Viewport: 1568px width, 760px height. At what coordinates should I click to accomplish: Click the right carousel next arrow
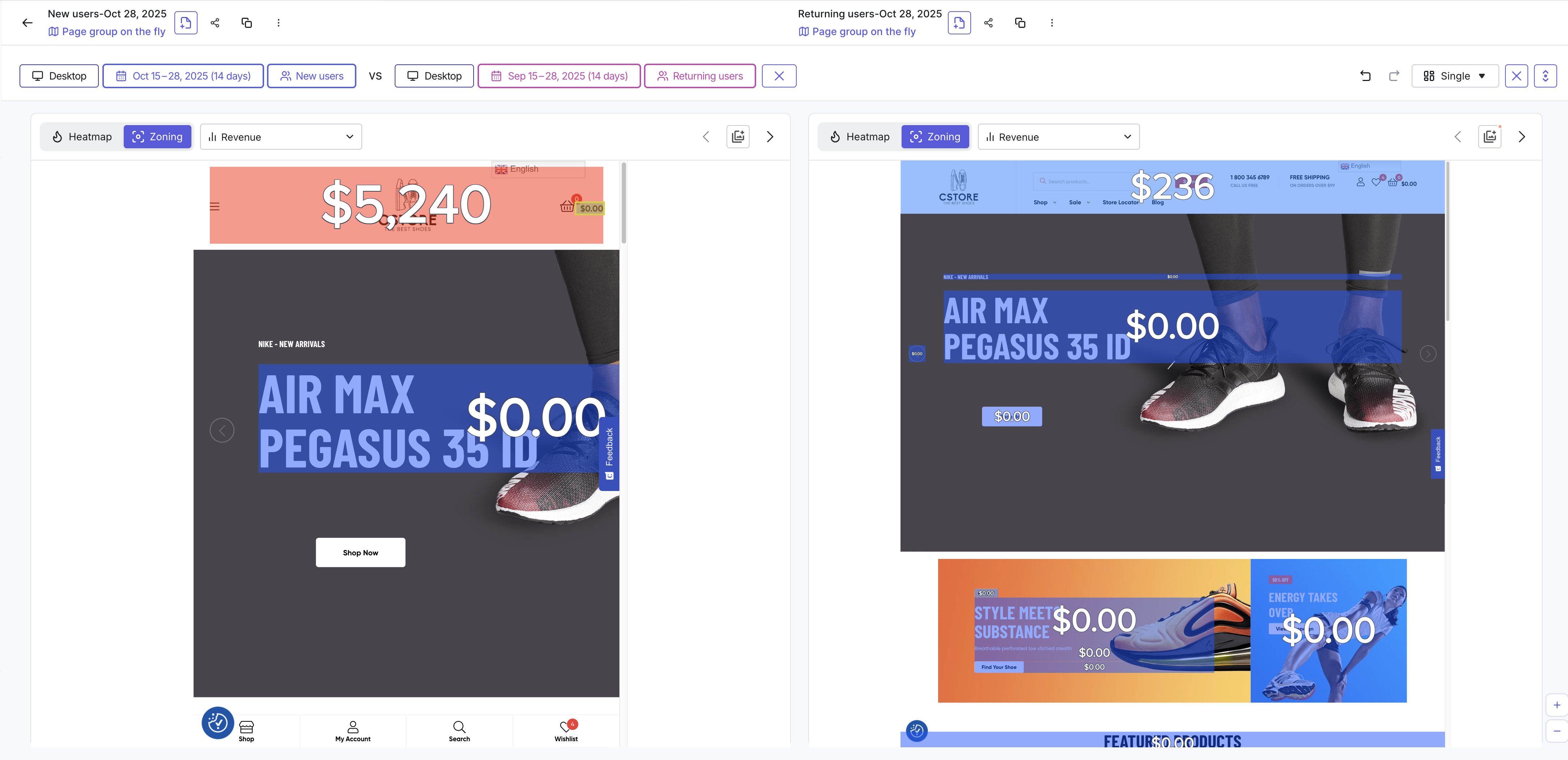tap(1428, 354)
